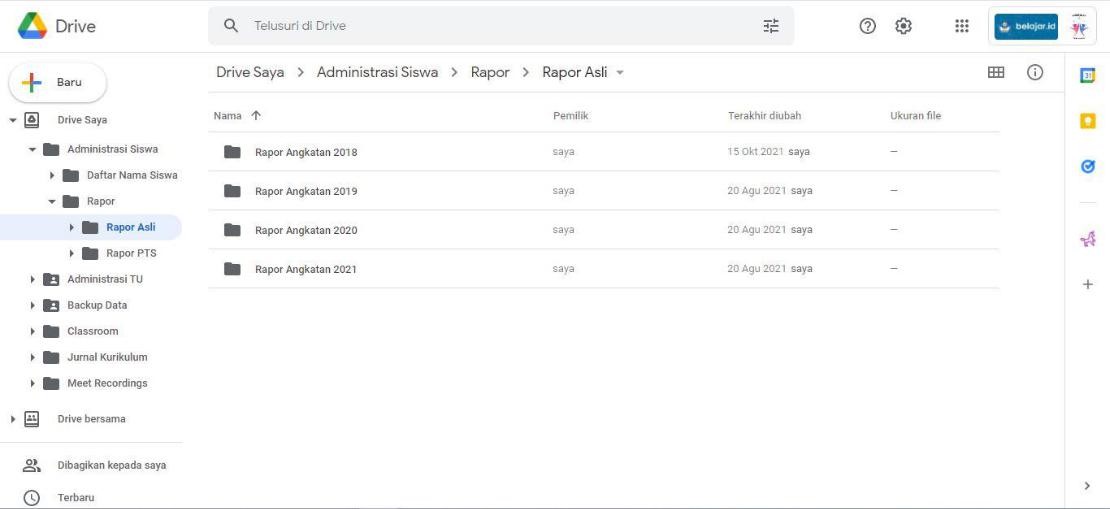Navigate to Administrasi Siswa breadcrumb

click(377, 72)
